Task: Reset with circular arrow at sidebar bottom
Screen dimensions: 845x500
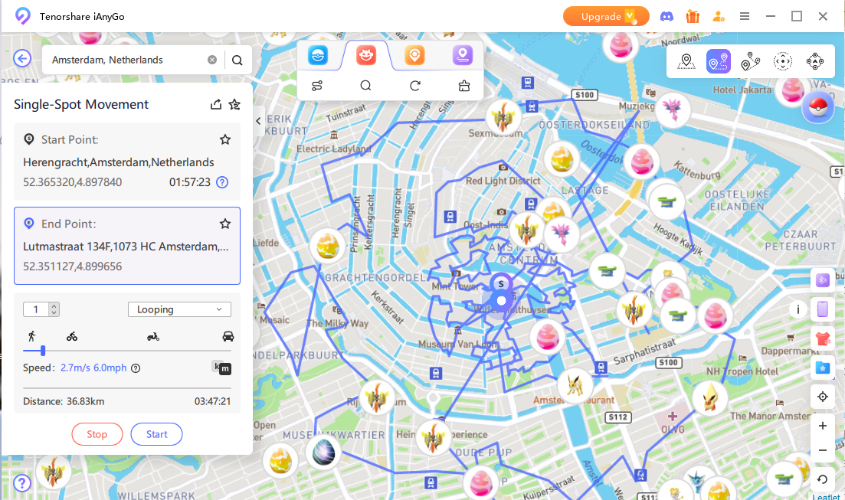Action: 822,480
